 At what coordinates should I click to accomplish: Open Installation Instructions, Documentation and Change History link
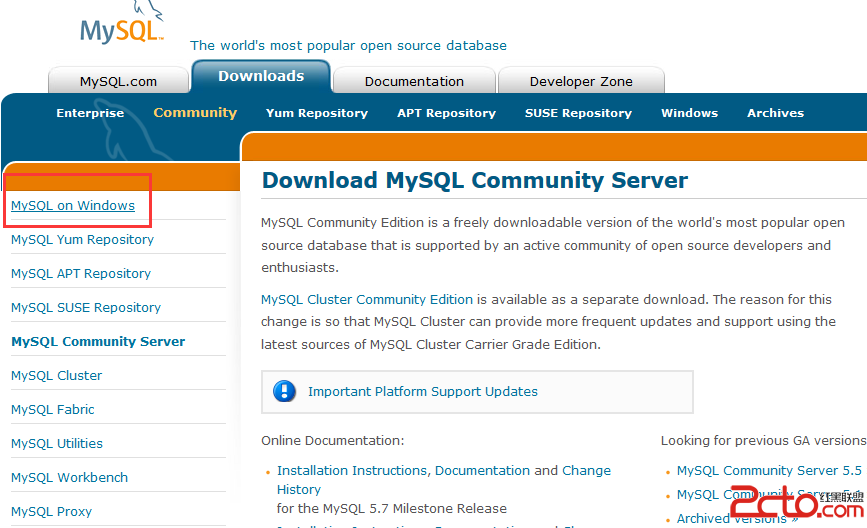pyautogui.click(x=443, y=479)
